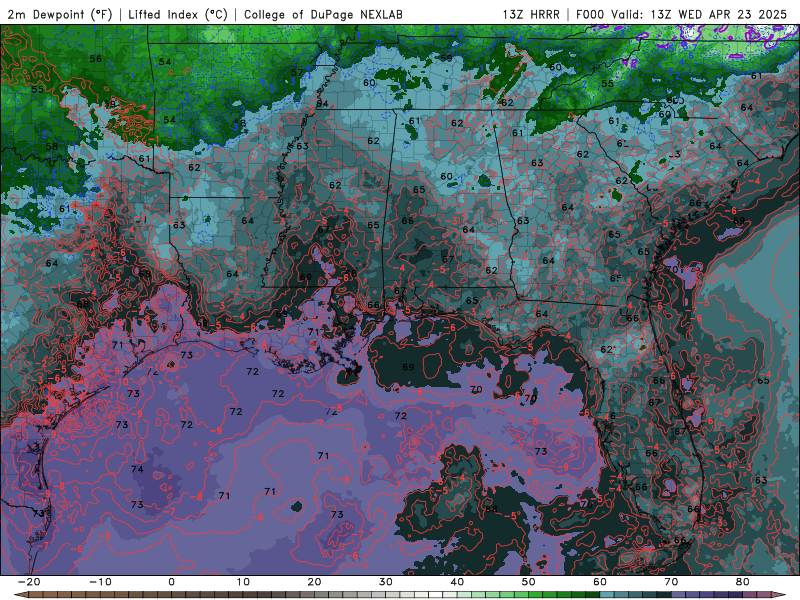The height and width of the screenshot is (600, 800).
Task: Click the 0 label on the color scale
Action: (x=171, y=582)
